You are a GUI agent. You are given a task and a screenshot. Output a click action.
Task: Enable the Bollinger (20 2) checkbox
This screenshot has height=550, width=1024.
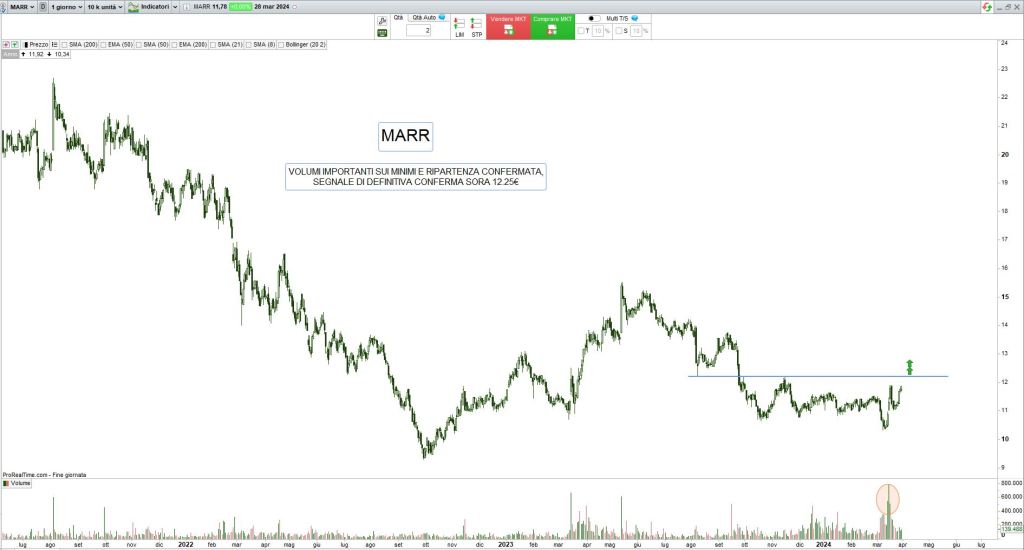point(282,45)
